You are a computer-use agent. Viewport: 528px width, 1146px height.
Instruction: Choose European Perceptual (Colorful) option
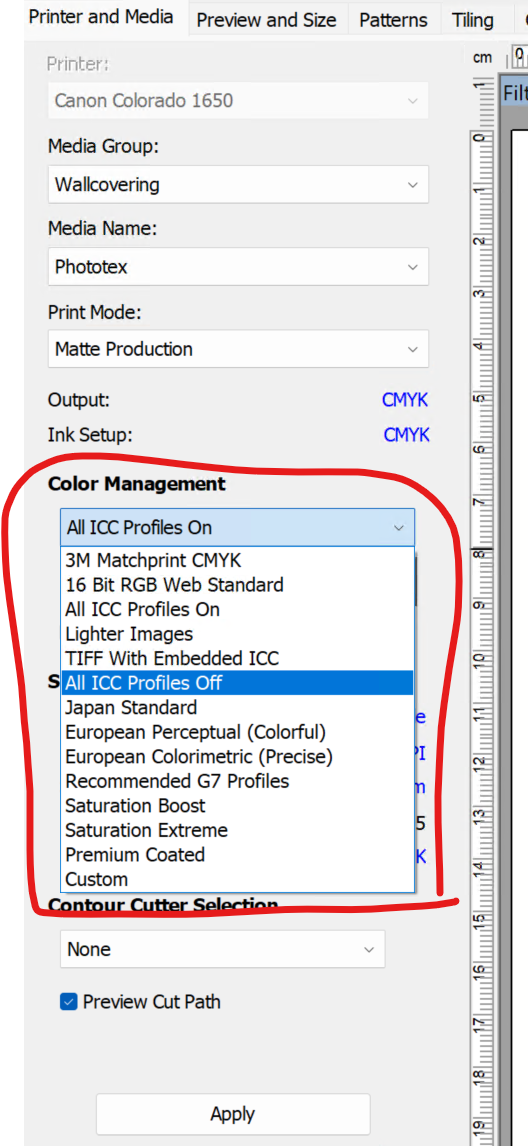[x=238, y=732]
